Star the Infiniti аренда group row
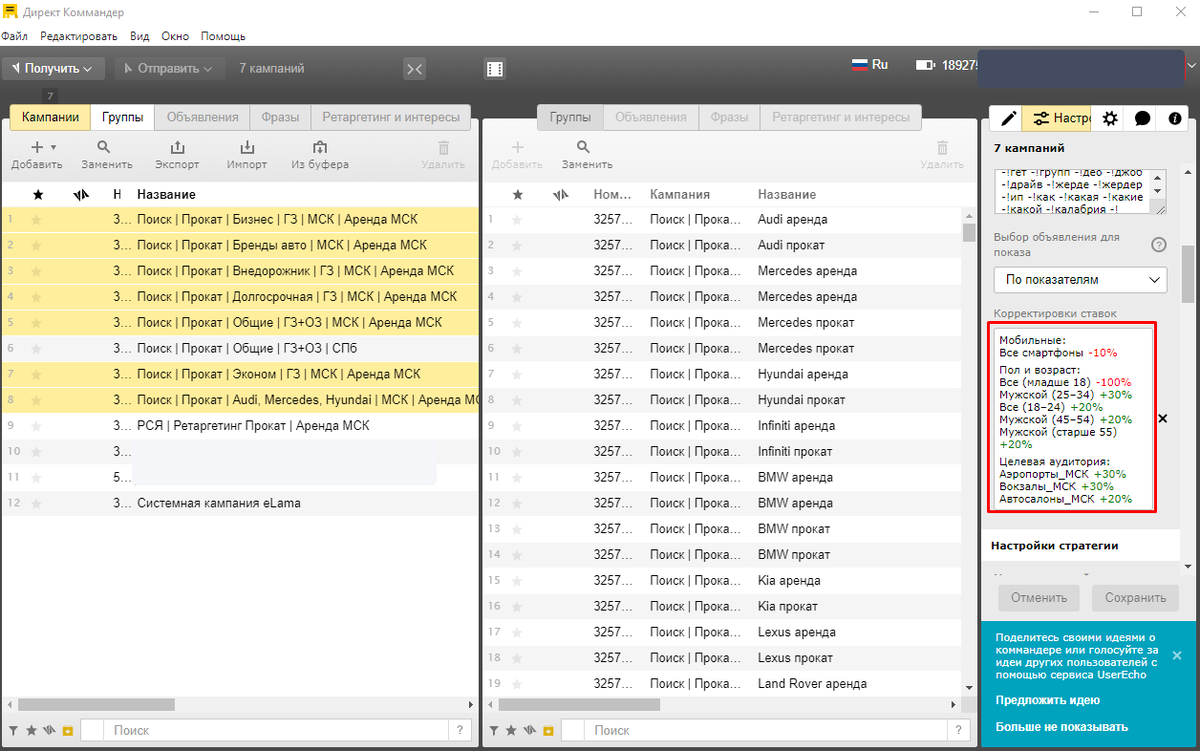Screen dimensions: 1200x751 (x=517, y=426)
